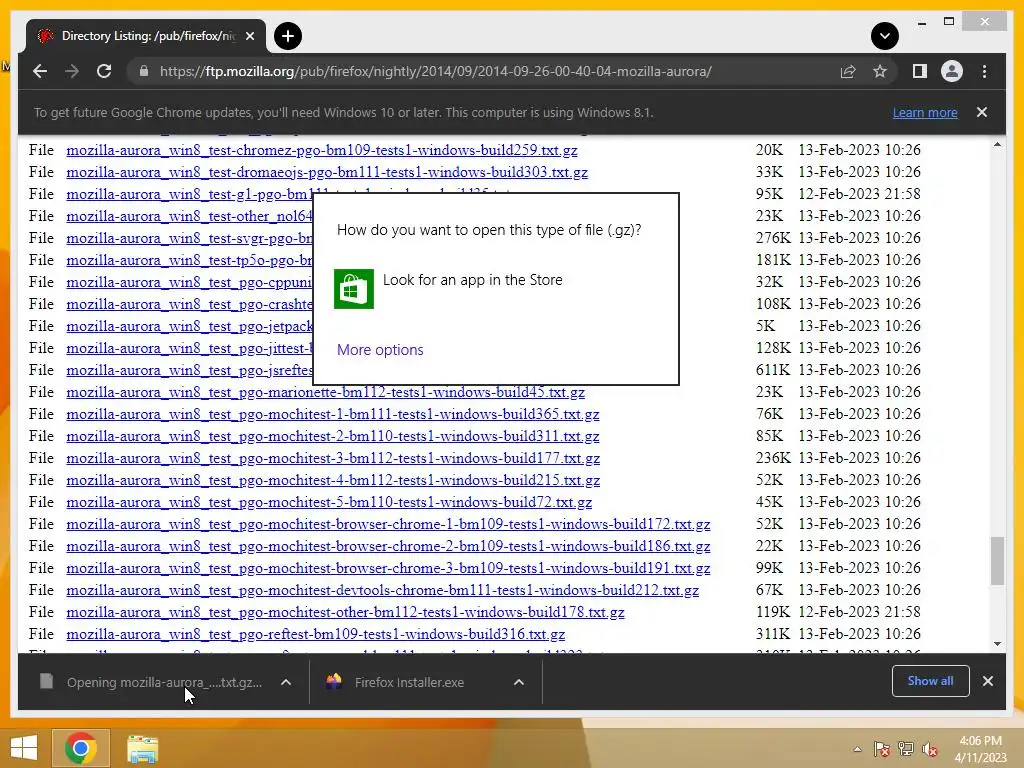
Task: Open test-chromez-pgo-bm109 build259 link
Action: (322, 150)
